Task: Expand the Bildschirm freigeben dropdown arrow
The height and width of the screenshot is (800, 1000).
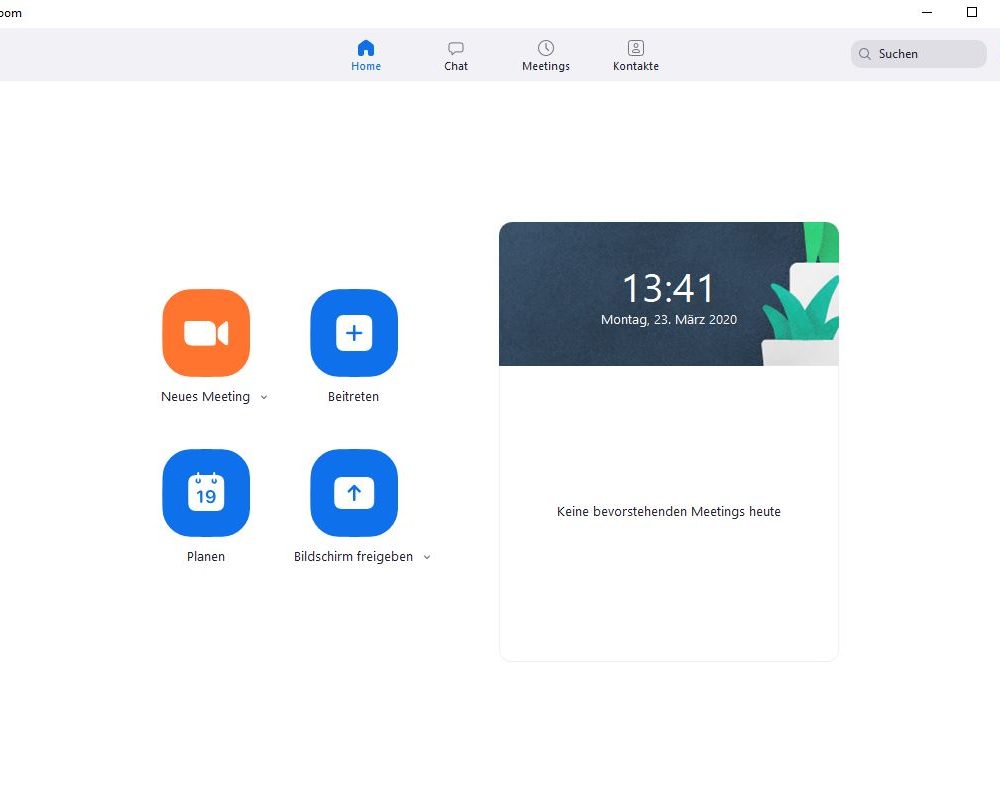Action: [427, 558]
